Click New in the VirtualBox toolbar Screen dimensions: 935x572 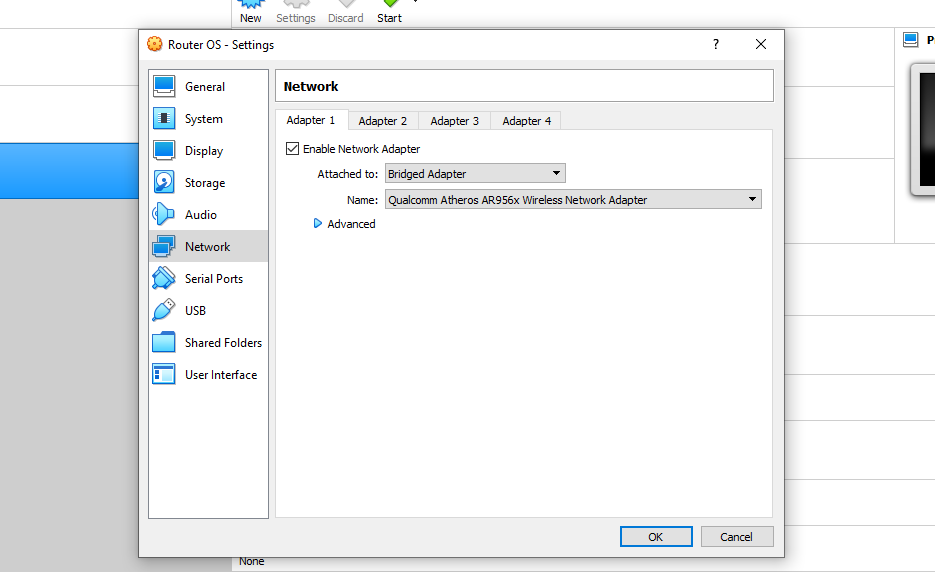coord(250,13)
